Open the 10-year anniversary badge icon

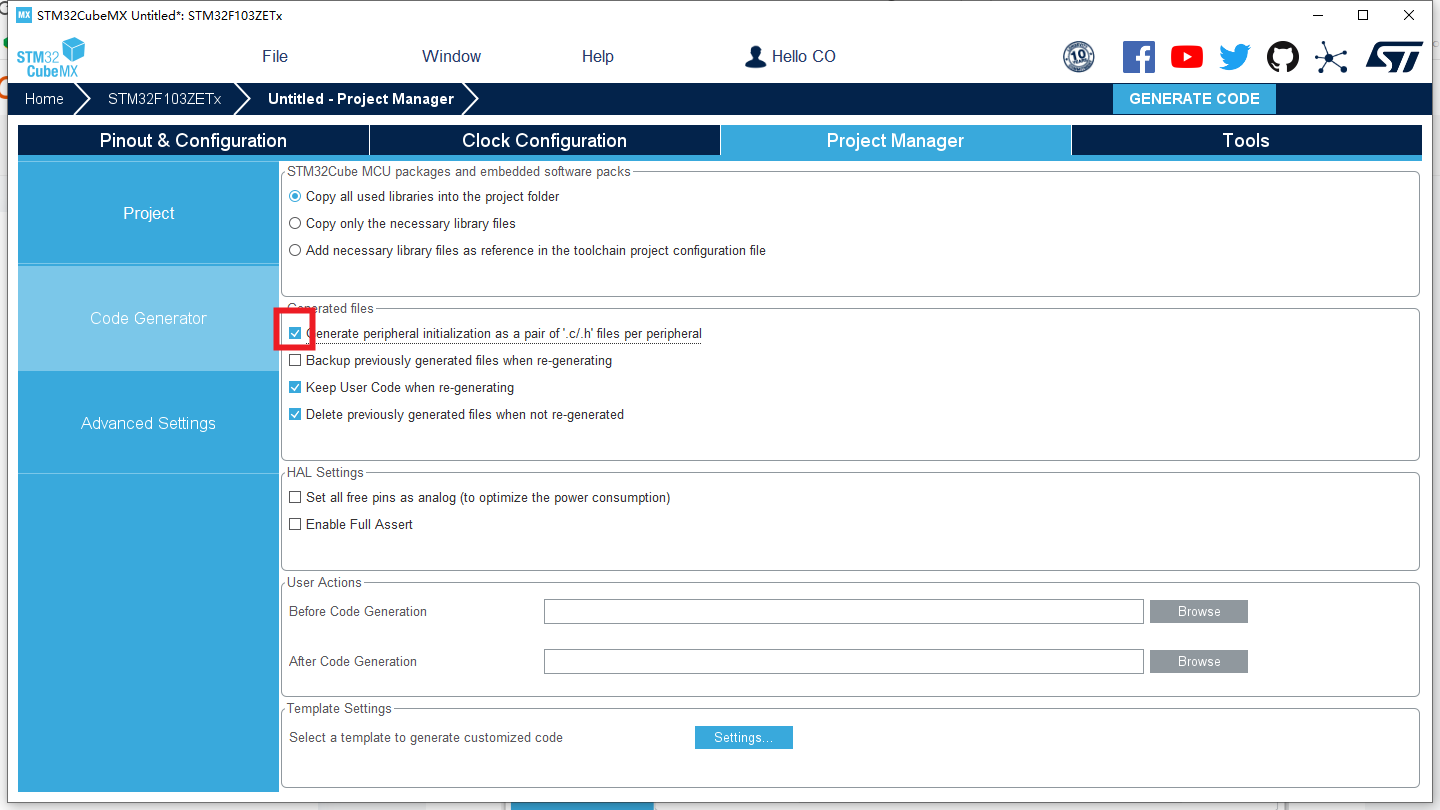pyautogui.click(x=1078, y=57)
